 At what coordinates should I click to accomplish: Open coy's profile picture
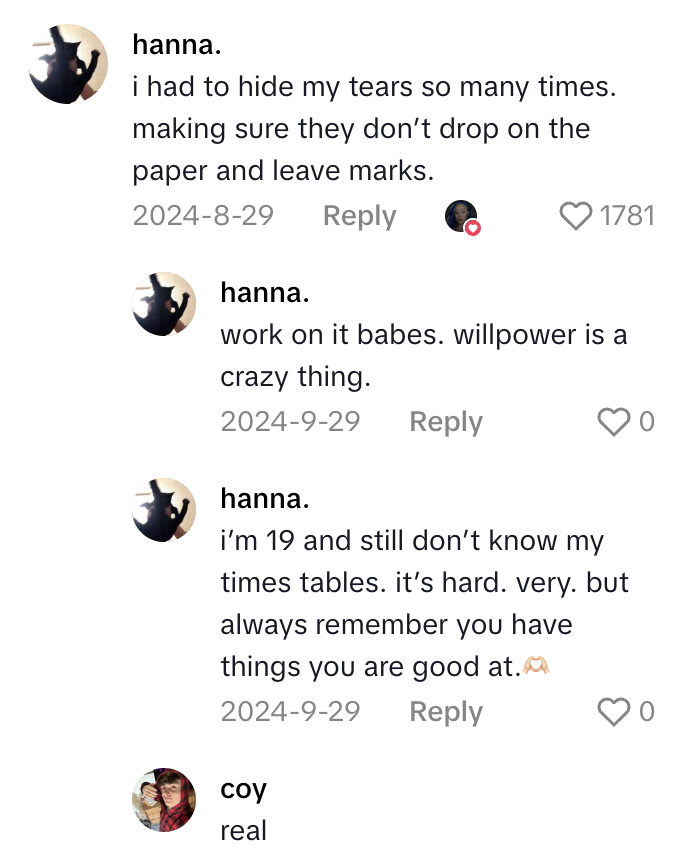[x=164, y=800]
